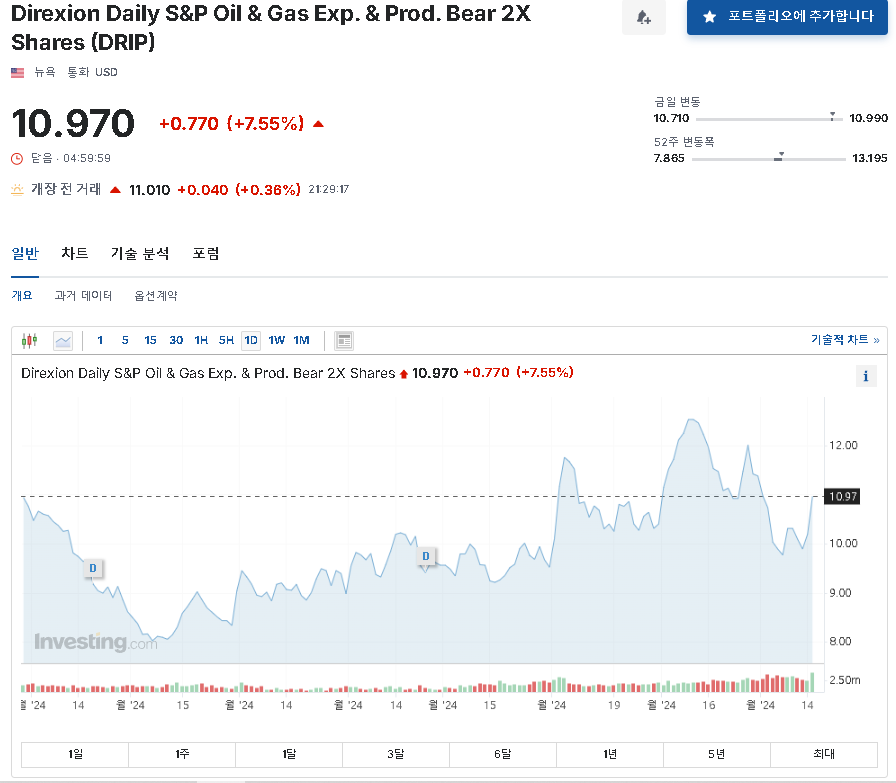896x783 pixels.
Task: Open the 포럼 tab
Action: 206,253
